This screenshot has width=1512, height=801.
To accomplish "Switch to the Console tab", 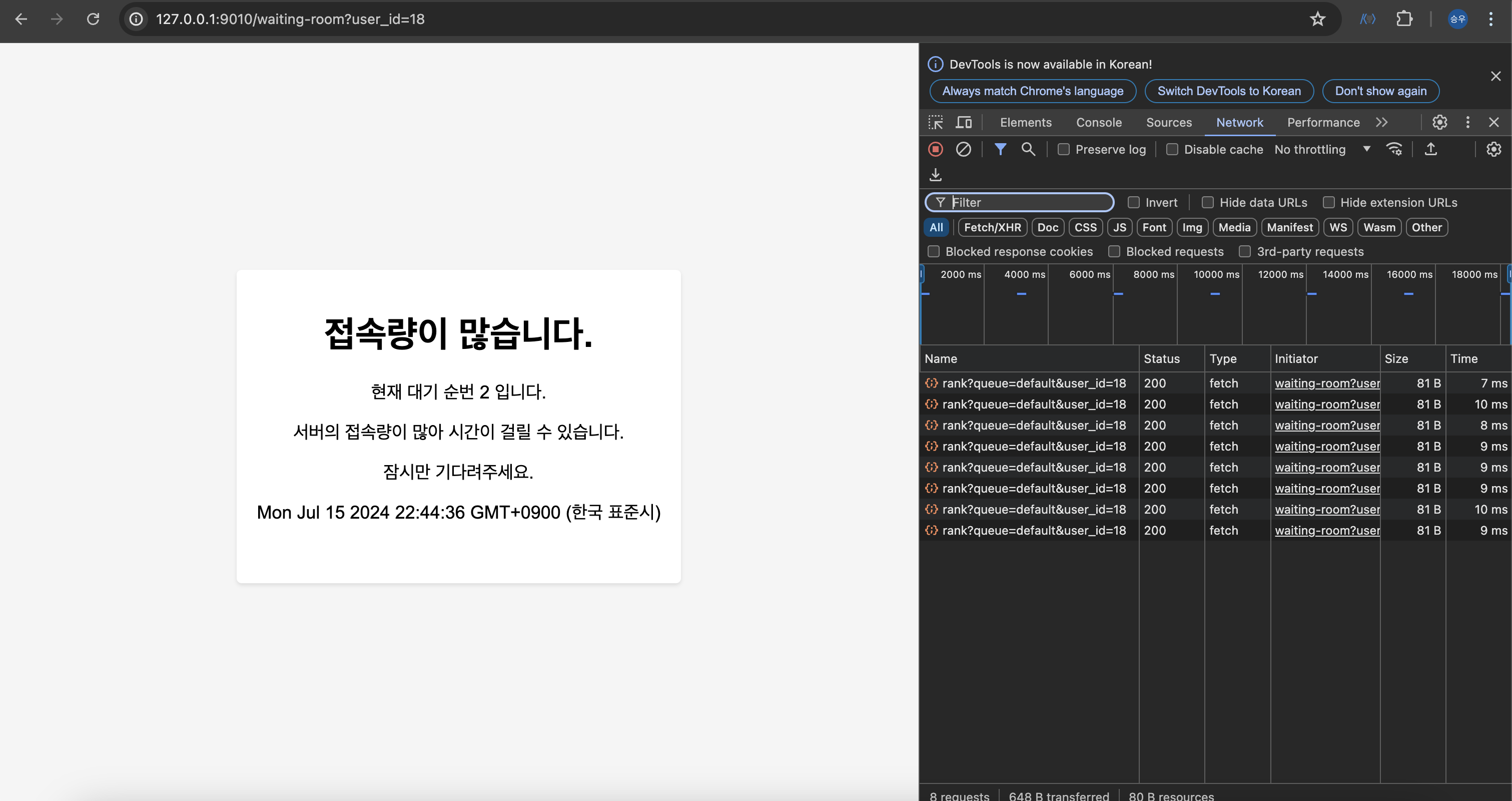I will [x=1098, y=122].
